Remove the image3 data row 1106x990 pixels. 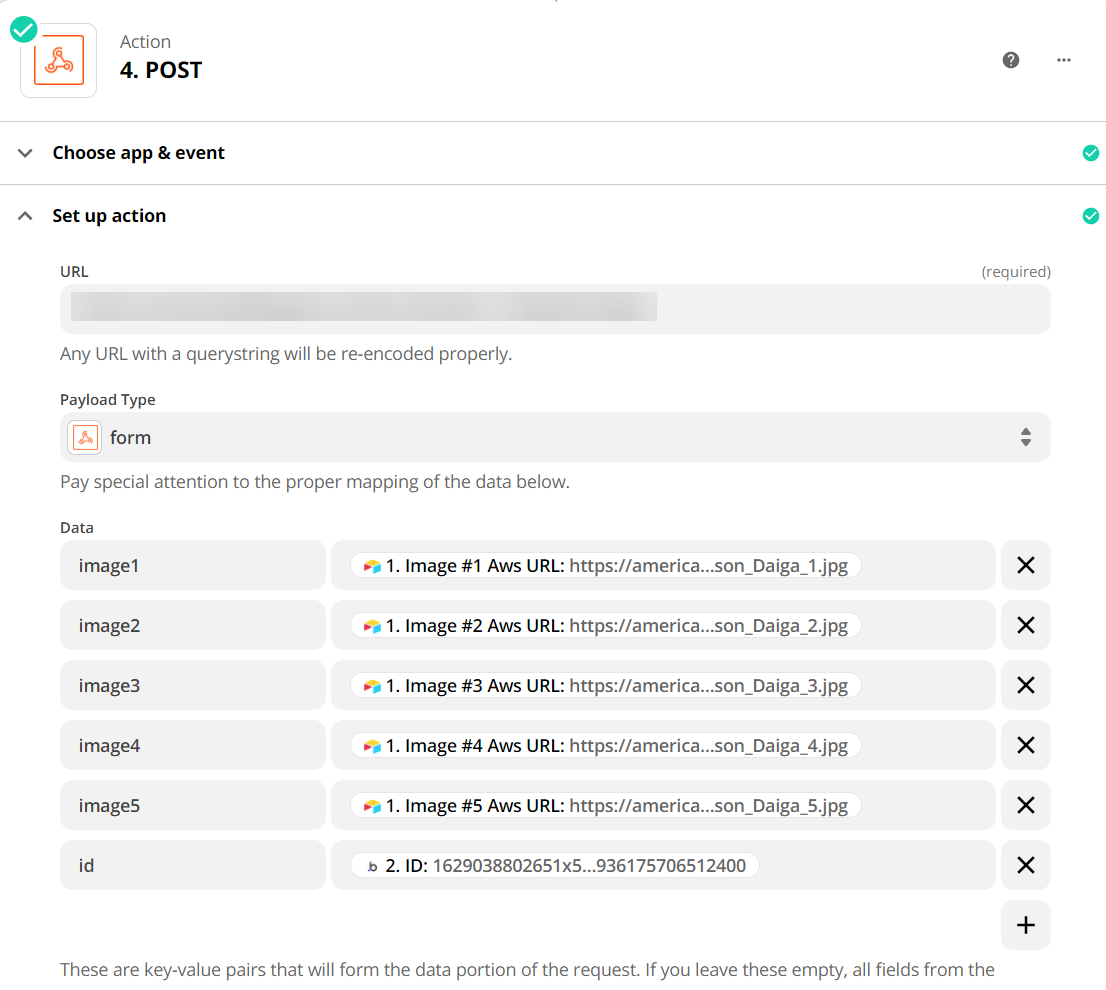[1025, 686]
